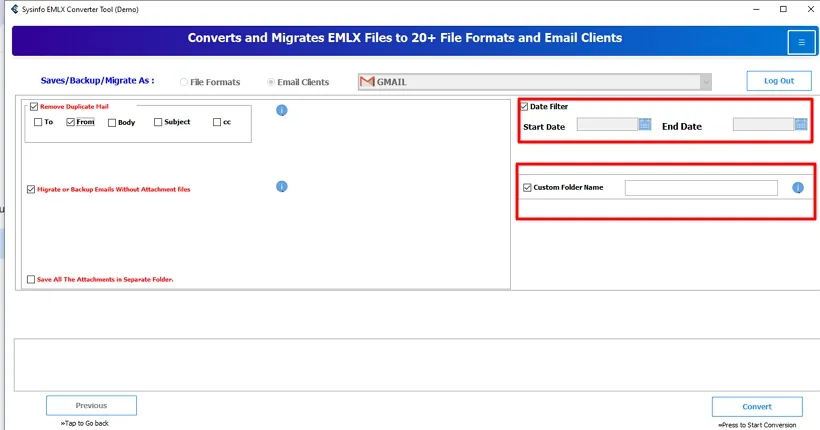The image size is (820, 430).
Task: Click the Gmail logo in the client selector
Action: pyautogui.click(x=368, y=82)
